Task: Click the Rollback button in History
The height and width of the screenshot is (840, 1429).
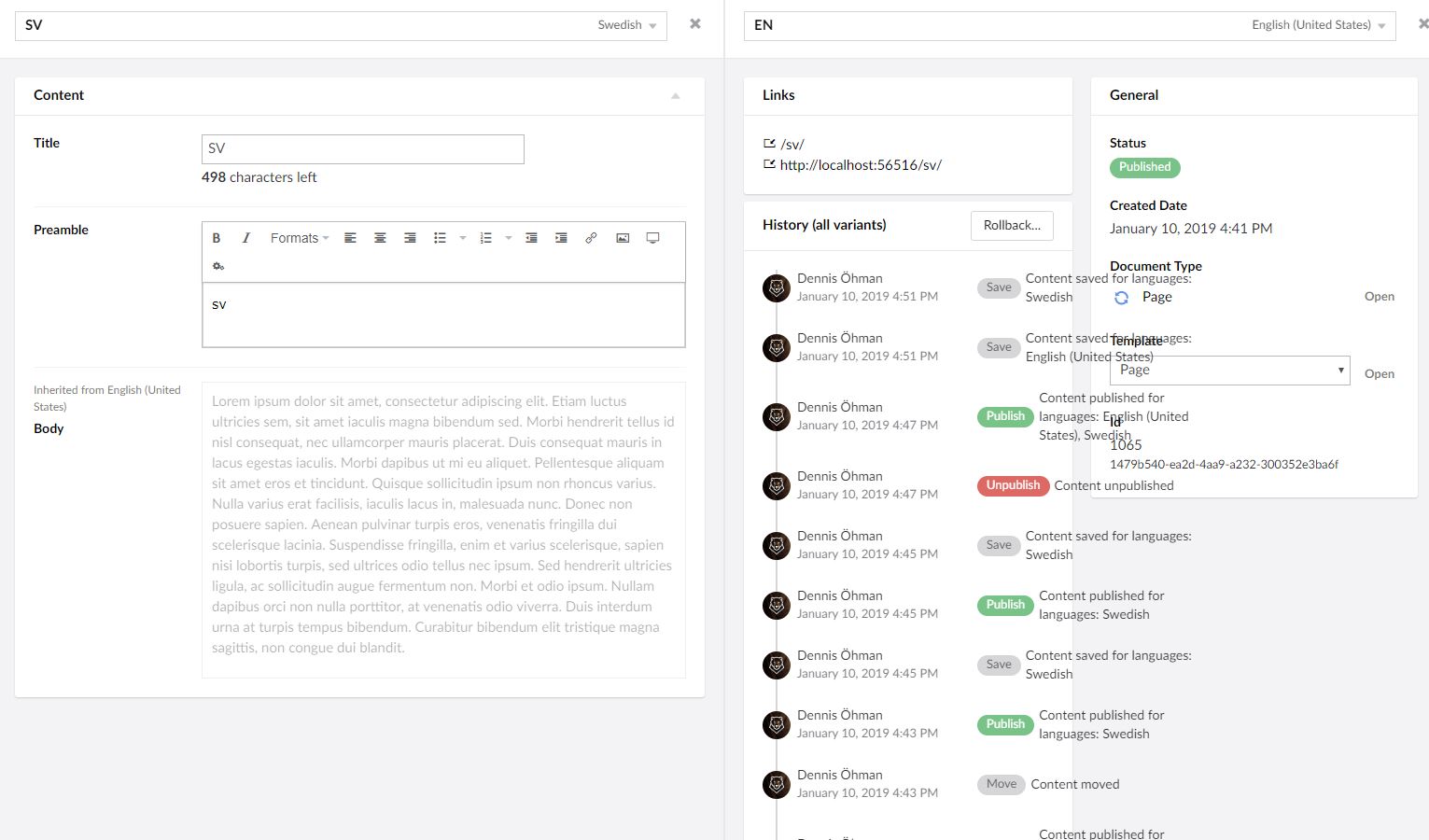Action: pos(1011,225)
